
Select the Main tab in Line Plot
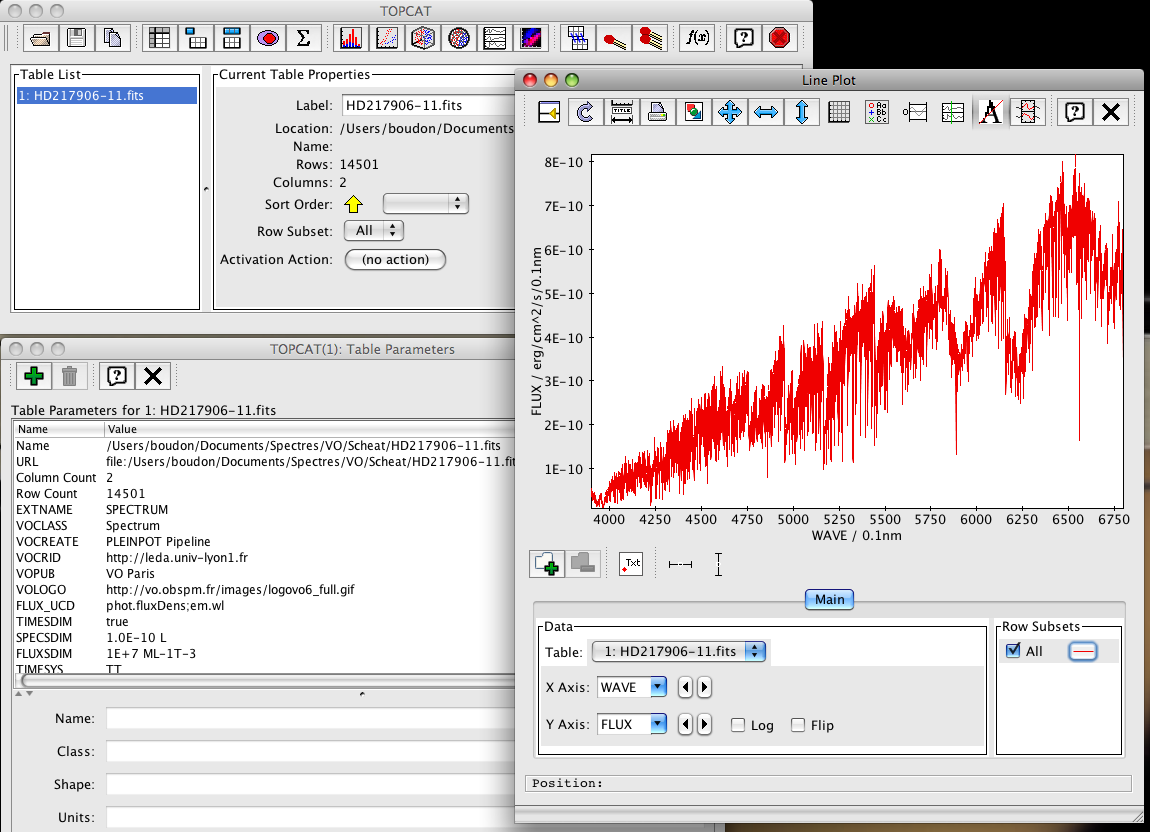(829, 600)
